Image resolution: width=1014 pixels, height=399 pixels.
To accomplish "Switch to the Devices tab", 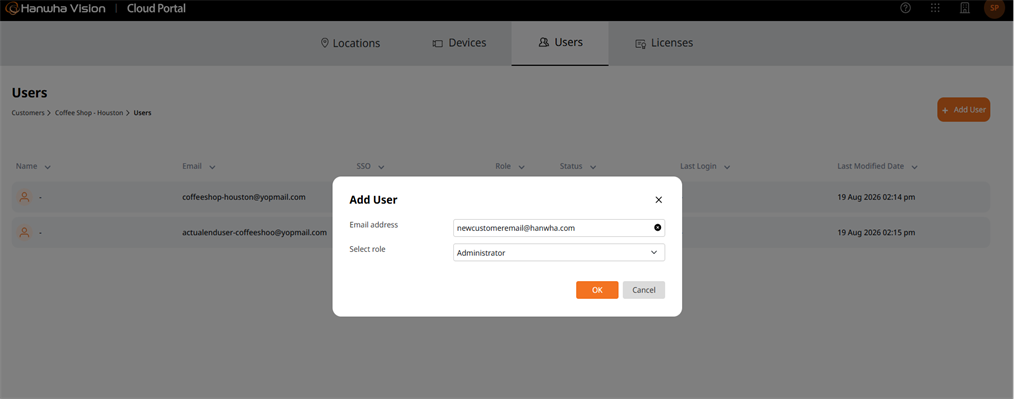I will (x=459, y=43).
